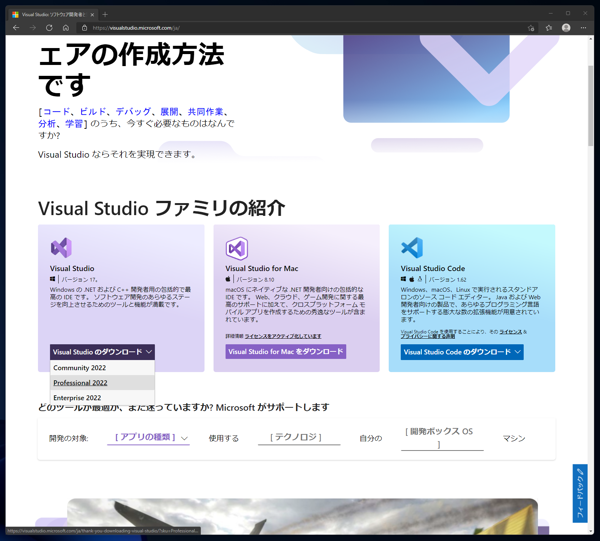600x541 pixels.
Task: Click the purple Visual Studio logo
Action: point(61,248)
